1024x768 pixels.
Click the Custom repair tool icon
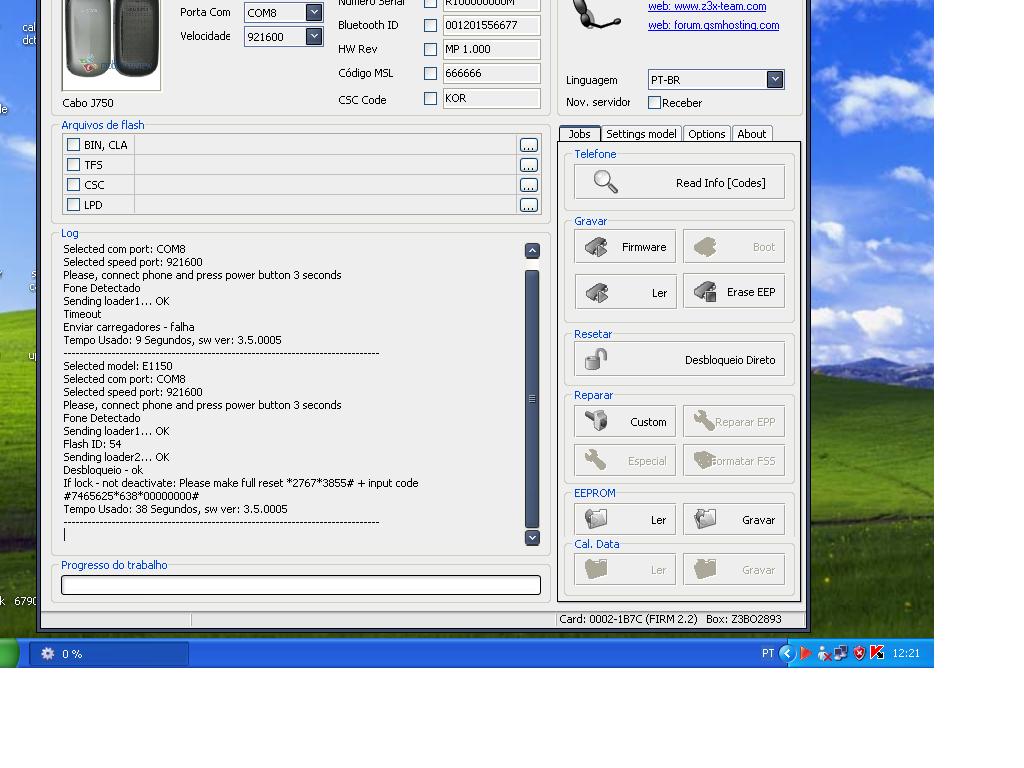(x=597, y=421)
